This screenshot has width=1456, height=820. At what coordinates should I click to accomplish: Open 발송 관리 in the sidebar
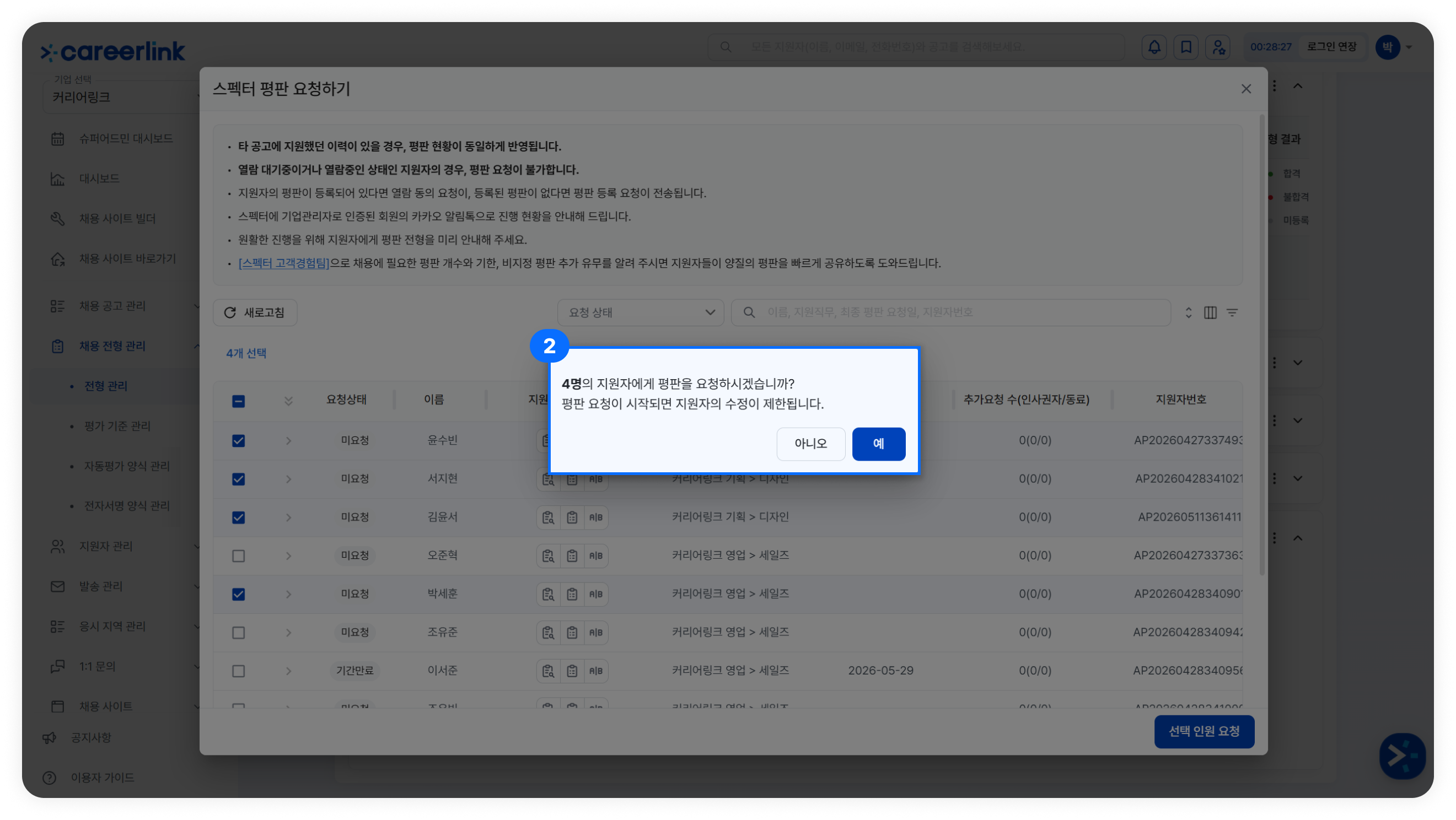pyautogui.click(x=100, y=586)
